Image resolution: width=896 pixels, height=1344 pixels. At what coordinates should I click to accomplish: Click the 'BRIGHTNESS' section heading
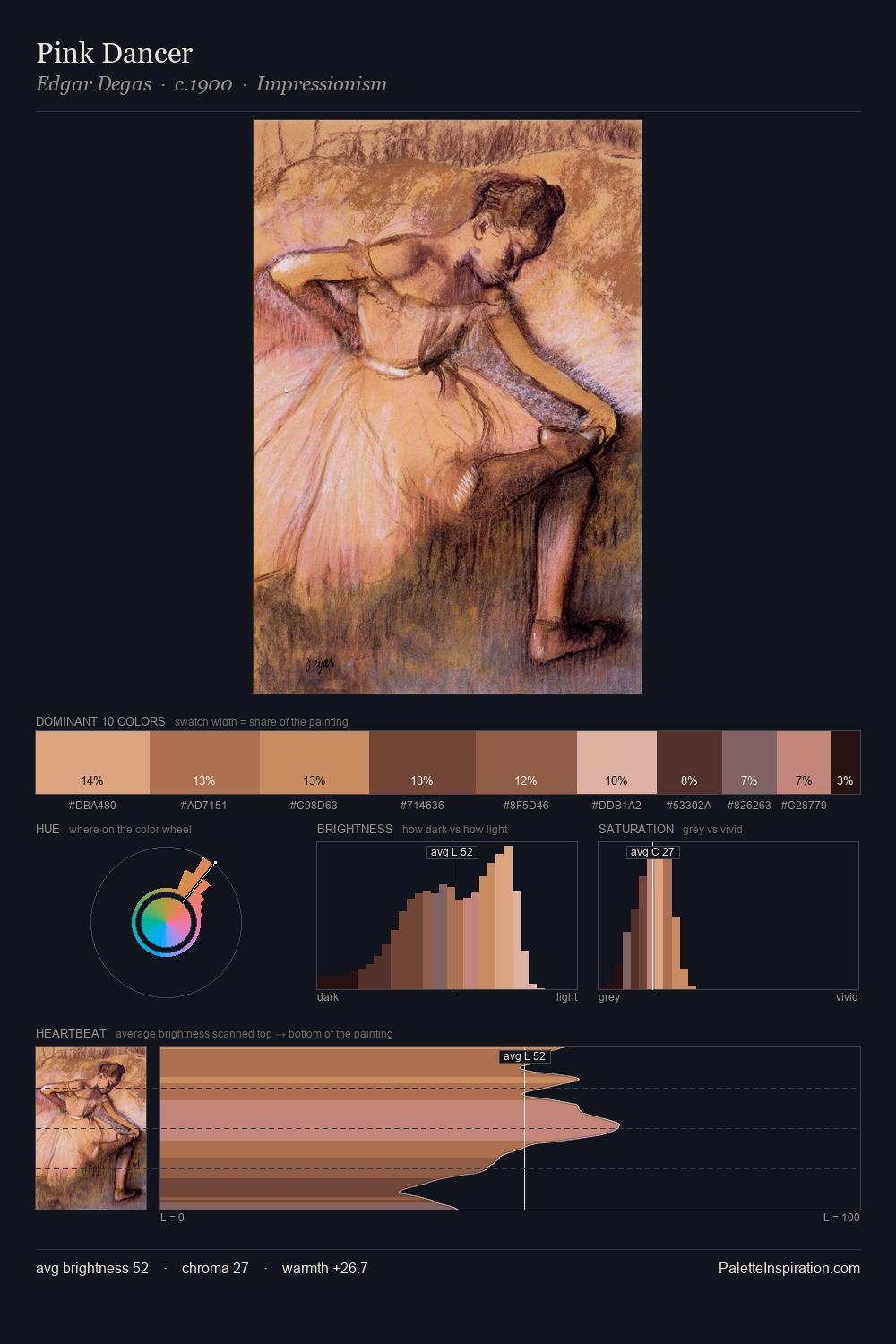click(355, 829)
